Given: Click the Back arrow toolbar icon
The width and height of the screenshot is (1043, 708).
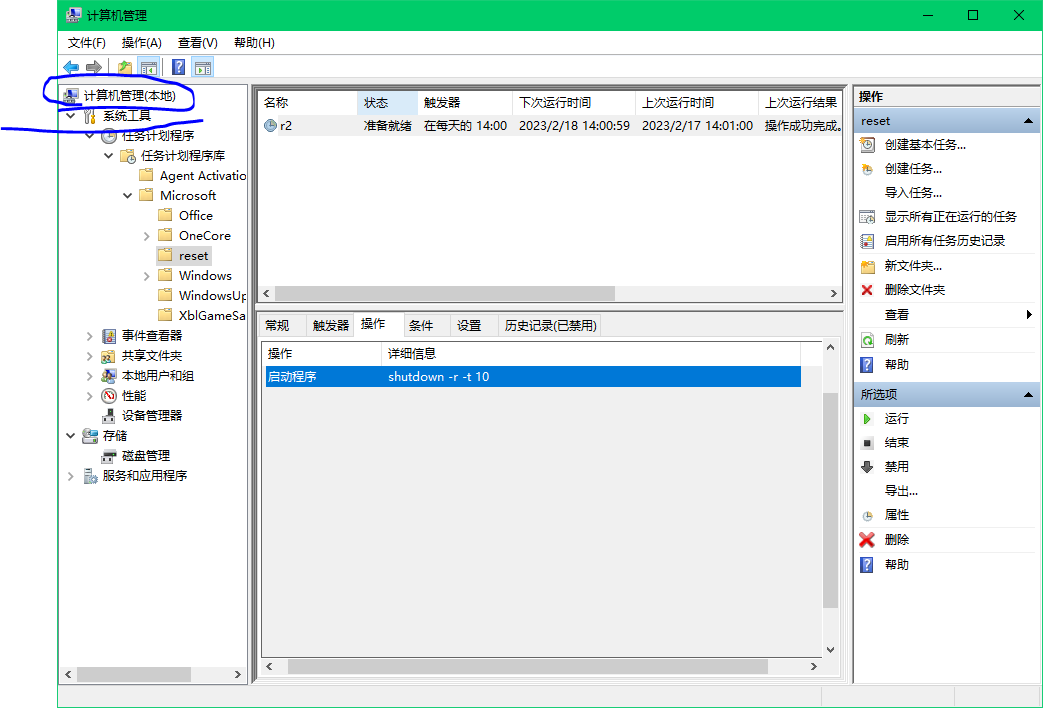Looking at the screenshot, I should [71, 67].
